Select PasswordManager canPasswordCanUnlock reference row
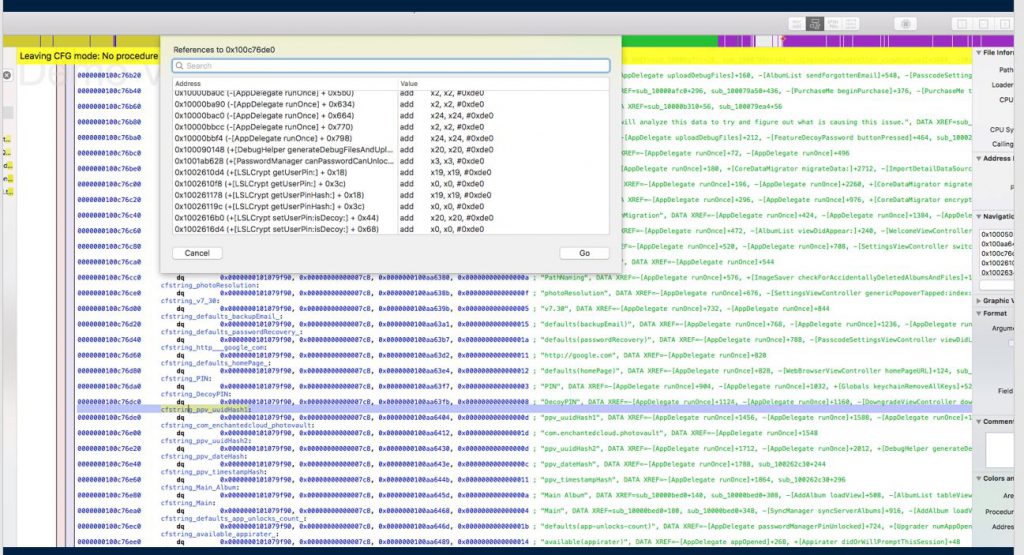 point(285,161)
